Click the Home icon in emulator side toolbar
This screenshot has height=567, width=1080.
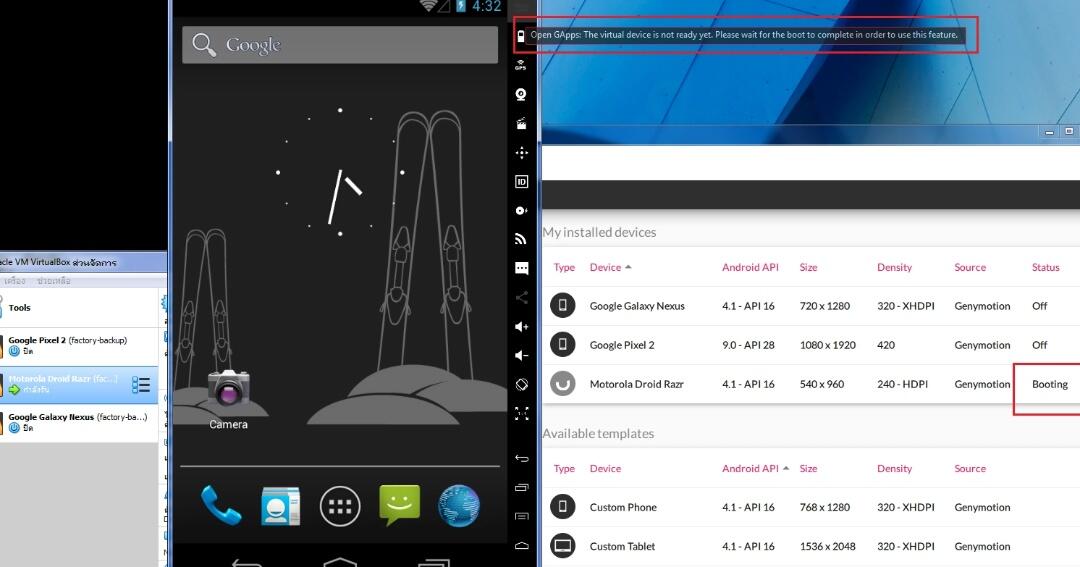pos(521,546)
